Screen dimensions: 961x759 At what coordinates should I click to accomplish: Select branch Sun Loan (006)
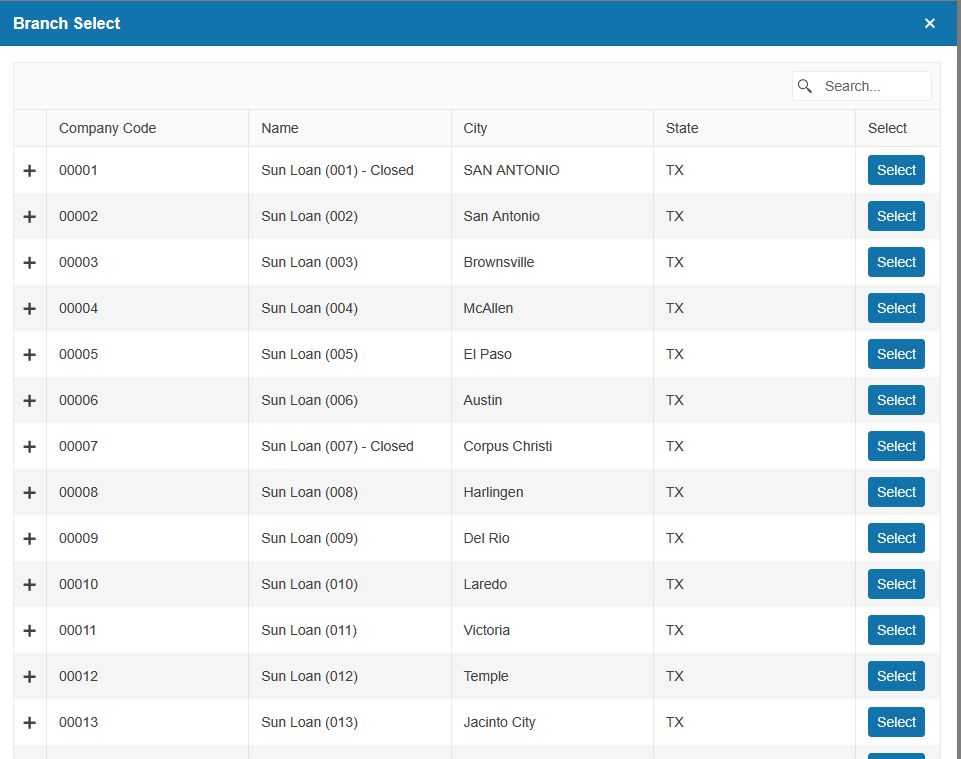pos(896,400)
